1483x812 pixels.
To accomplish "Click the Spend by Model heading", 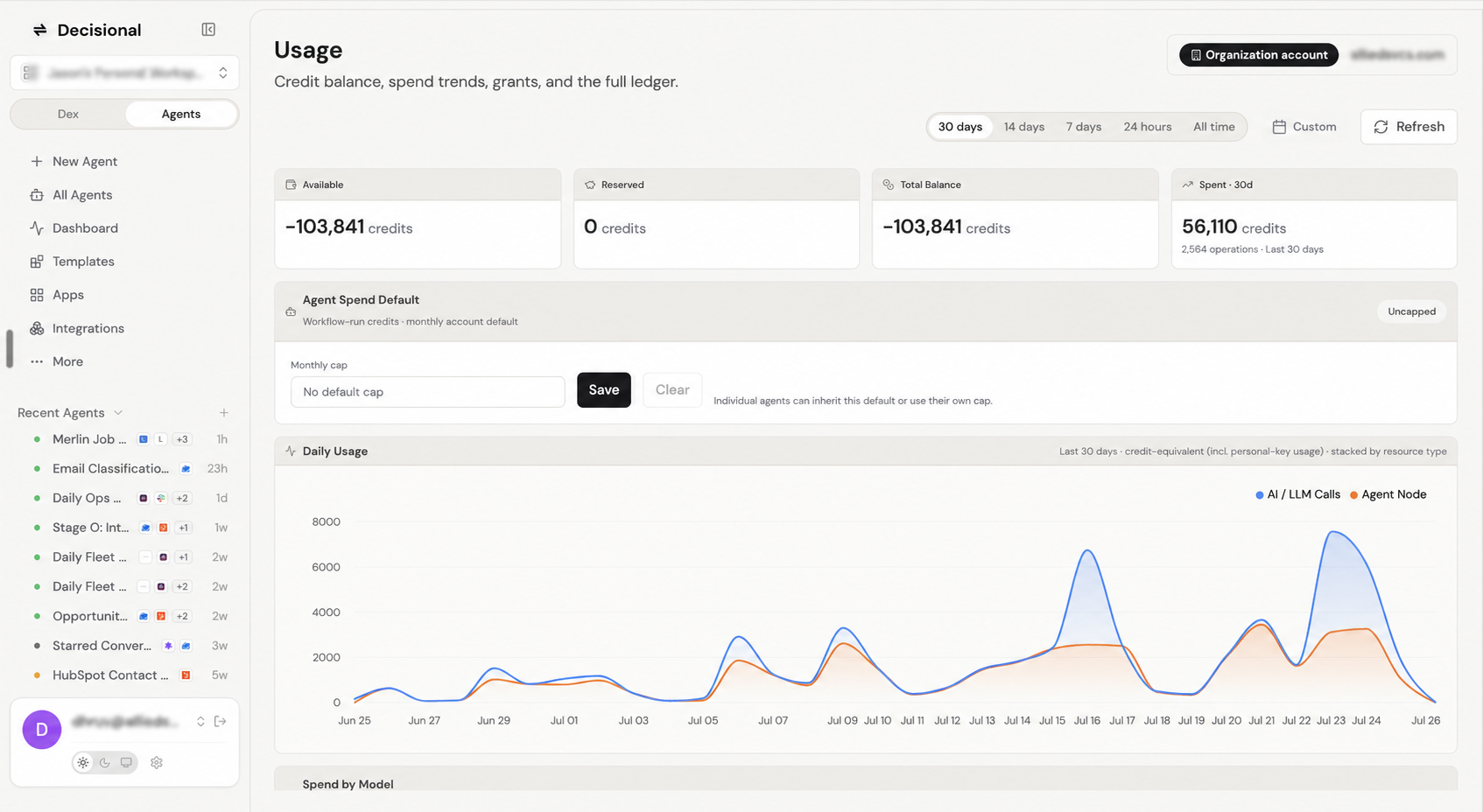I will click(348, 784).
